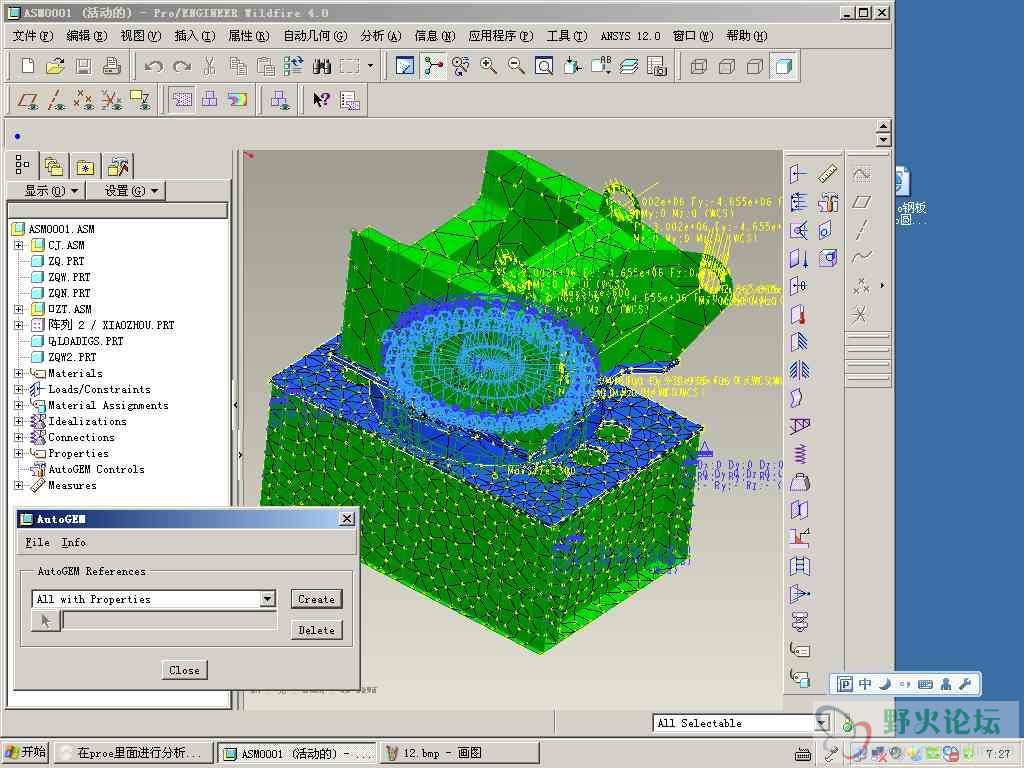Open the 设置 button in model tree
This screenshot has height=768, width=1024.
(x=127, y=191)
